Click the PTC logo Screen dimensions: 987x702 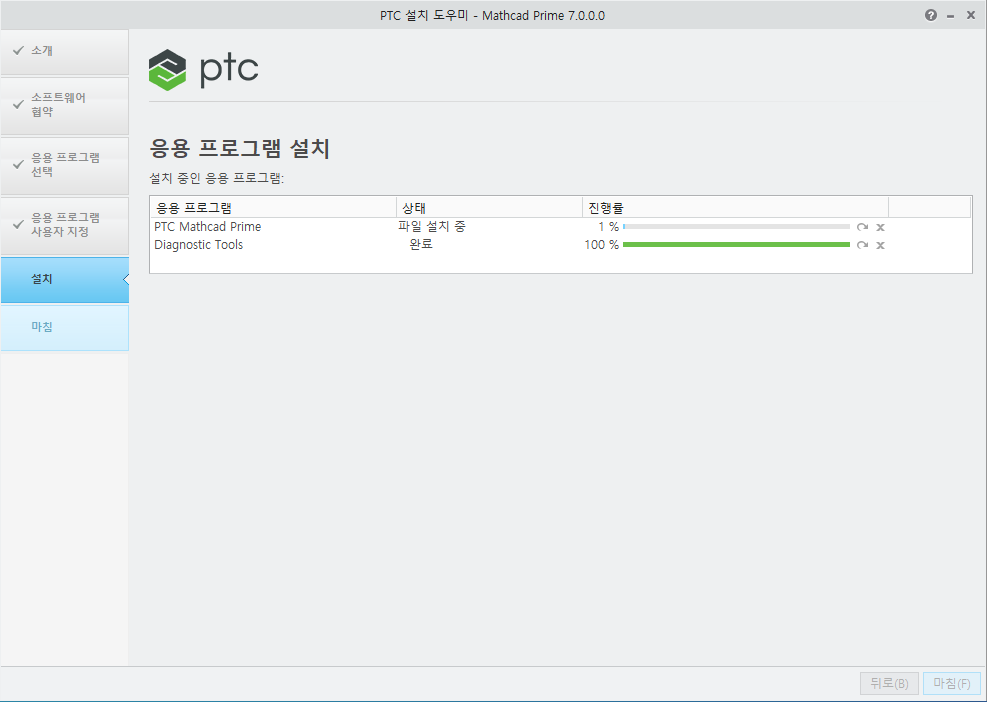click(203, 69)
